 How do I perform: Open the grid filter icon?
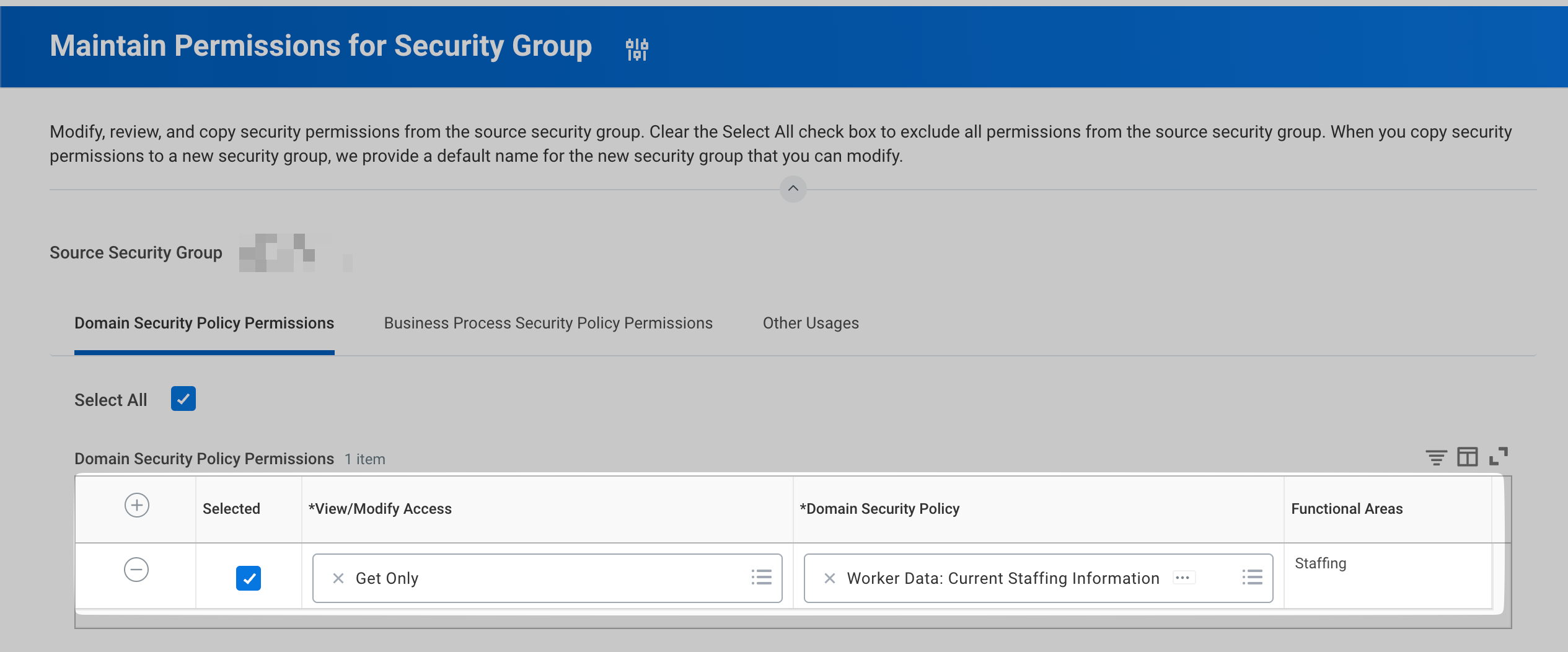point(1435,457)
